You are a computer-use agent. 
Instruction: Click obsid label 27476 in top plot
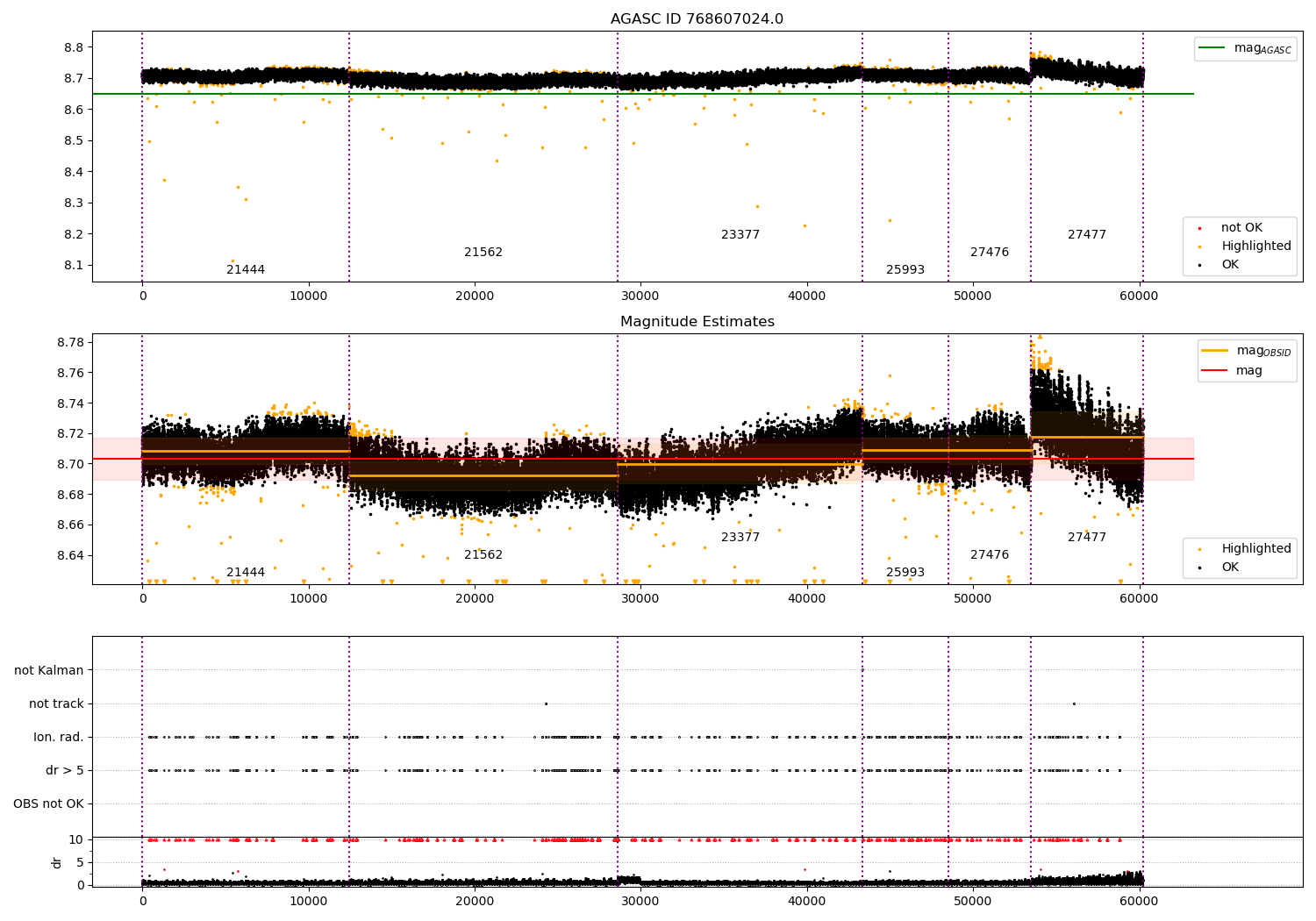point(990,253)
